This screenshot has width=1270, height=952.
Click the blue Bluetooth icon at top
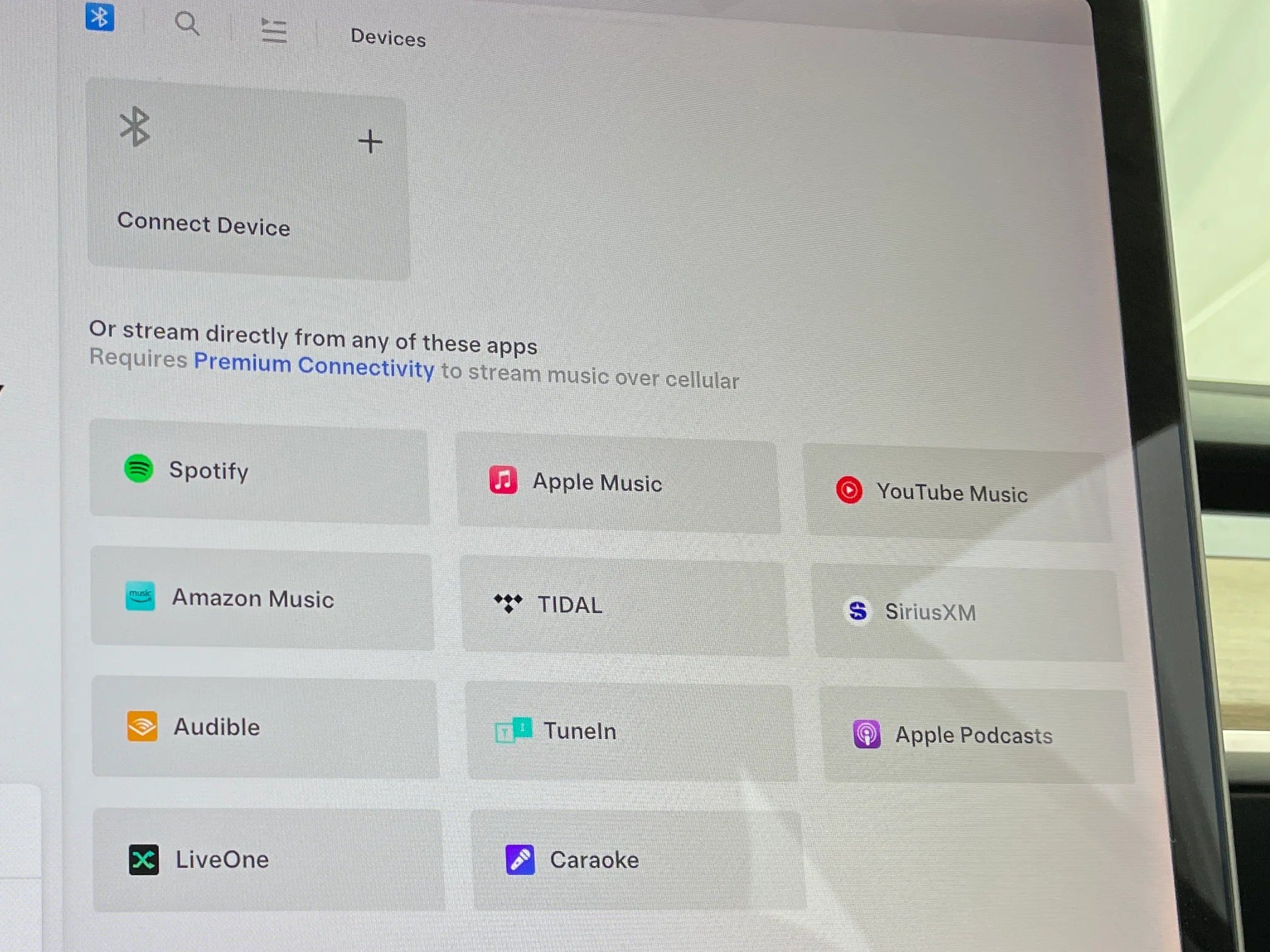tap(100, 17)
